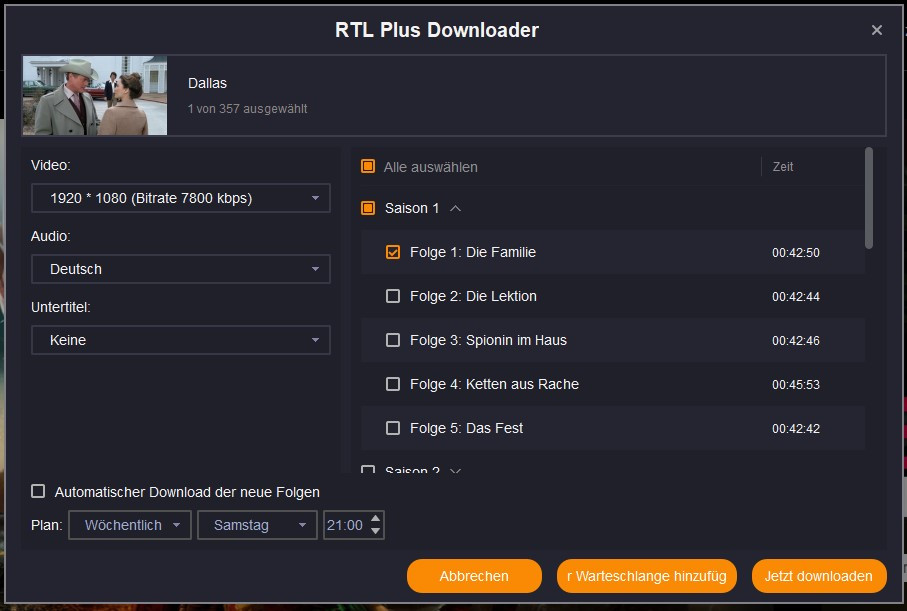This screenshot has width=907, height=611.
Task: Check Folge 5: Das Fest
Action: 393,428
